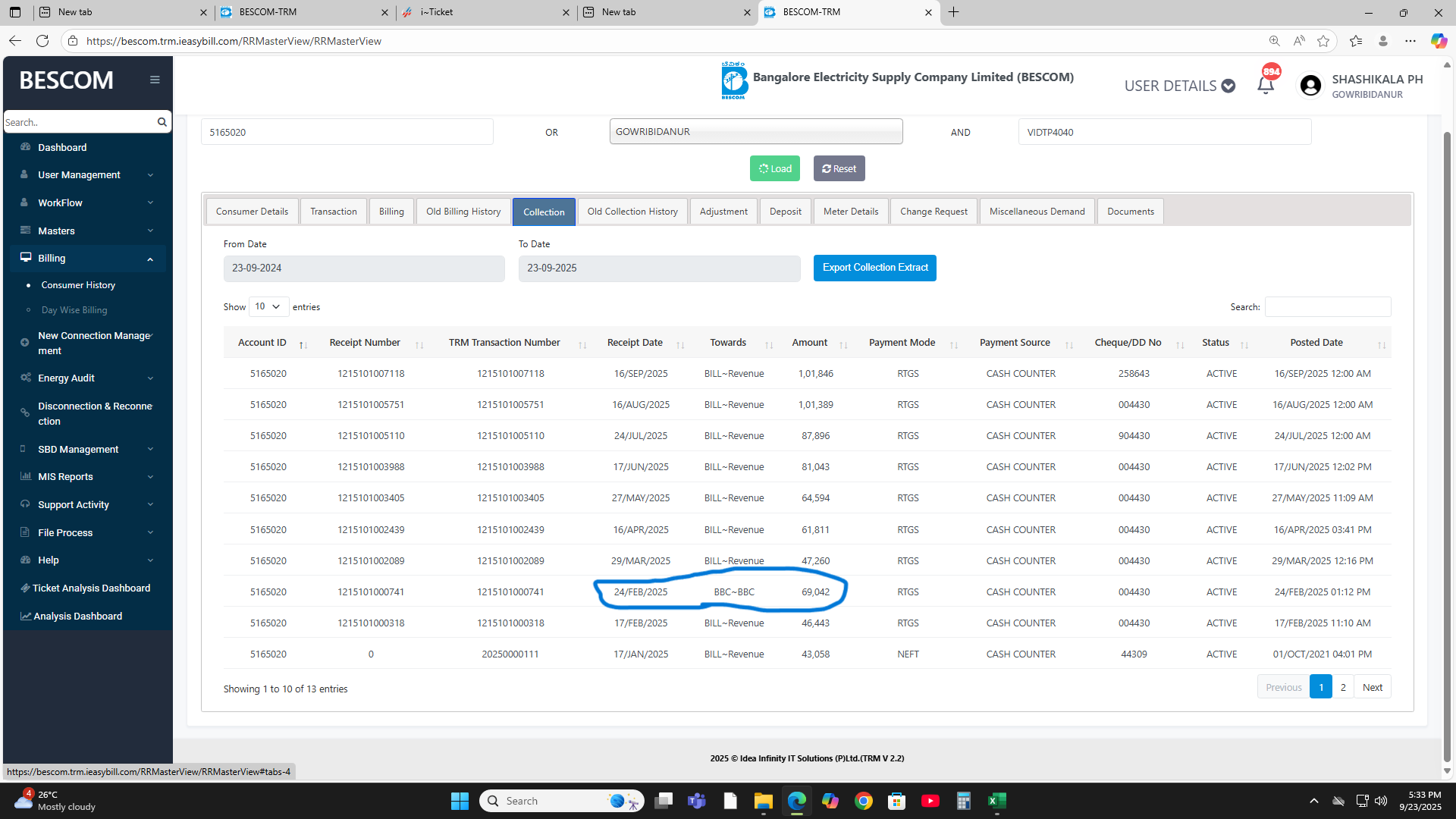The image size is (1456, 819).
Task: Sort by the Account ID column header
Action: click(262, 343)
